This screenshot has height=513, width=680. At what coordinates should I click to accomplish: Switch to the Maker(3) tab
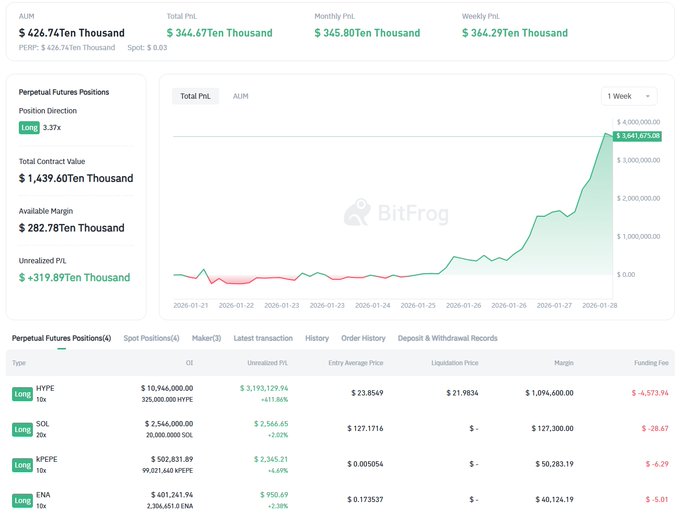pyautogui.click(x=209, y=338)
